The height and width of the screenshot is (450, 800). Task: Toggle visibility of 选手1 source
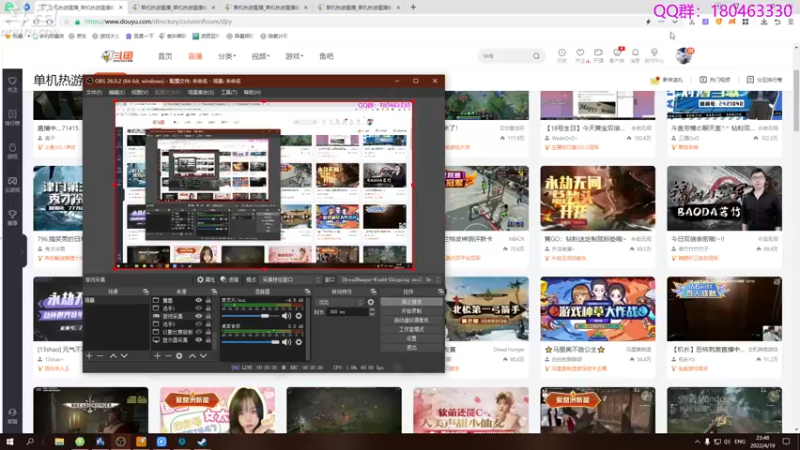point(198,308)
